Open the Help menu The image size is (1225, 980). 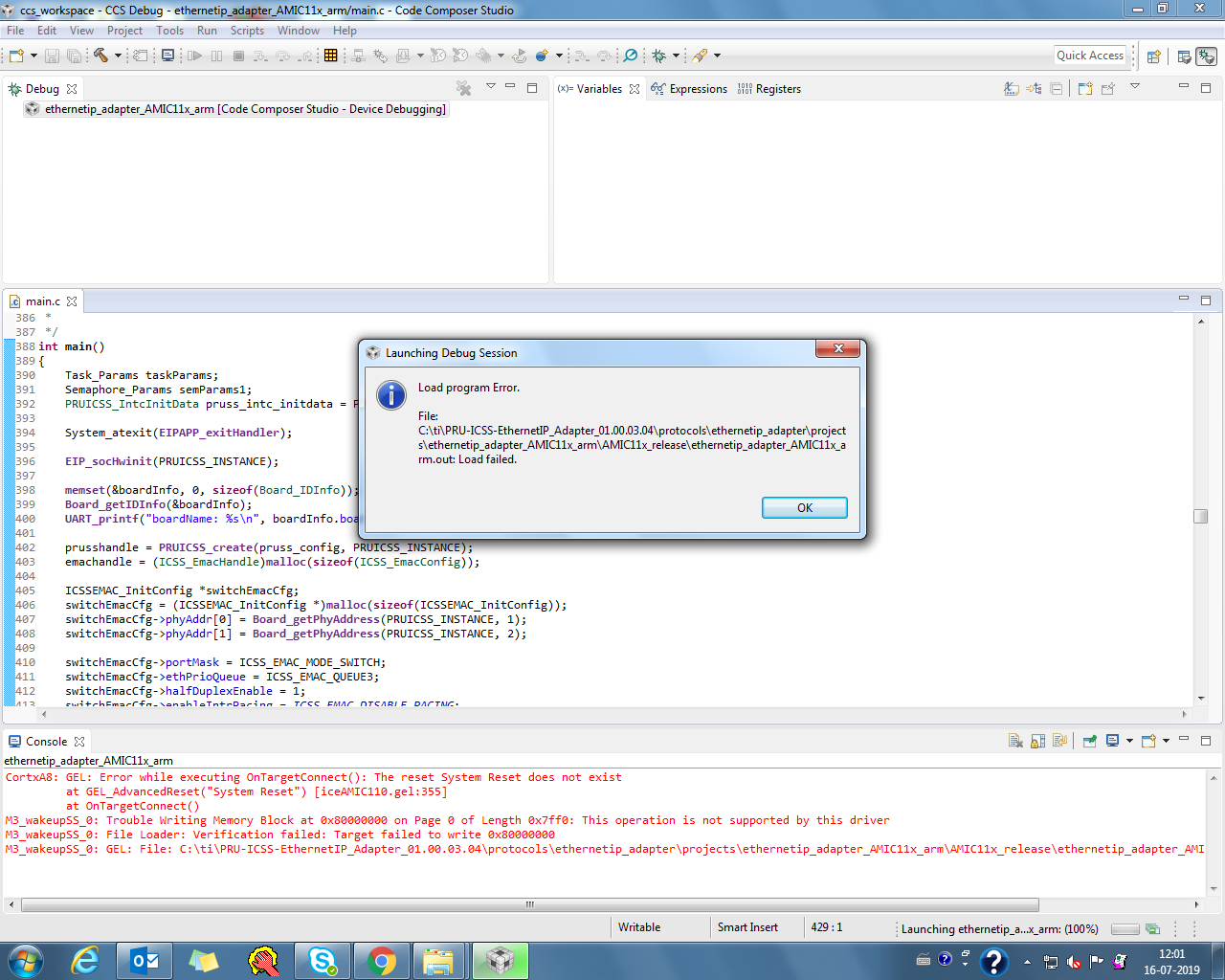pos(345,31)
